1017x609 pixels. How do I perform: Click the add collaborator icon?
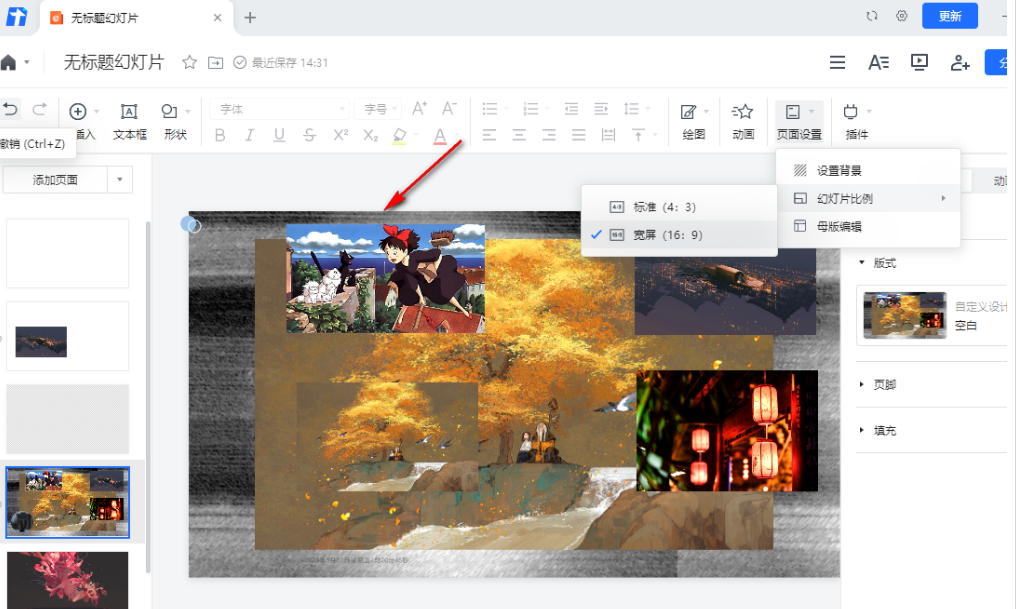point(960,62)
